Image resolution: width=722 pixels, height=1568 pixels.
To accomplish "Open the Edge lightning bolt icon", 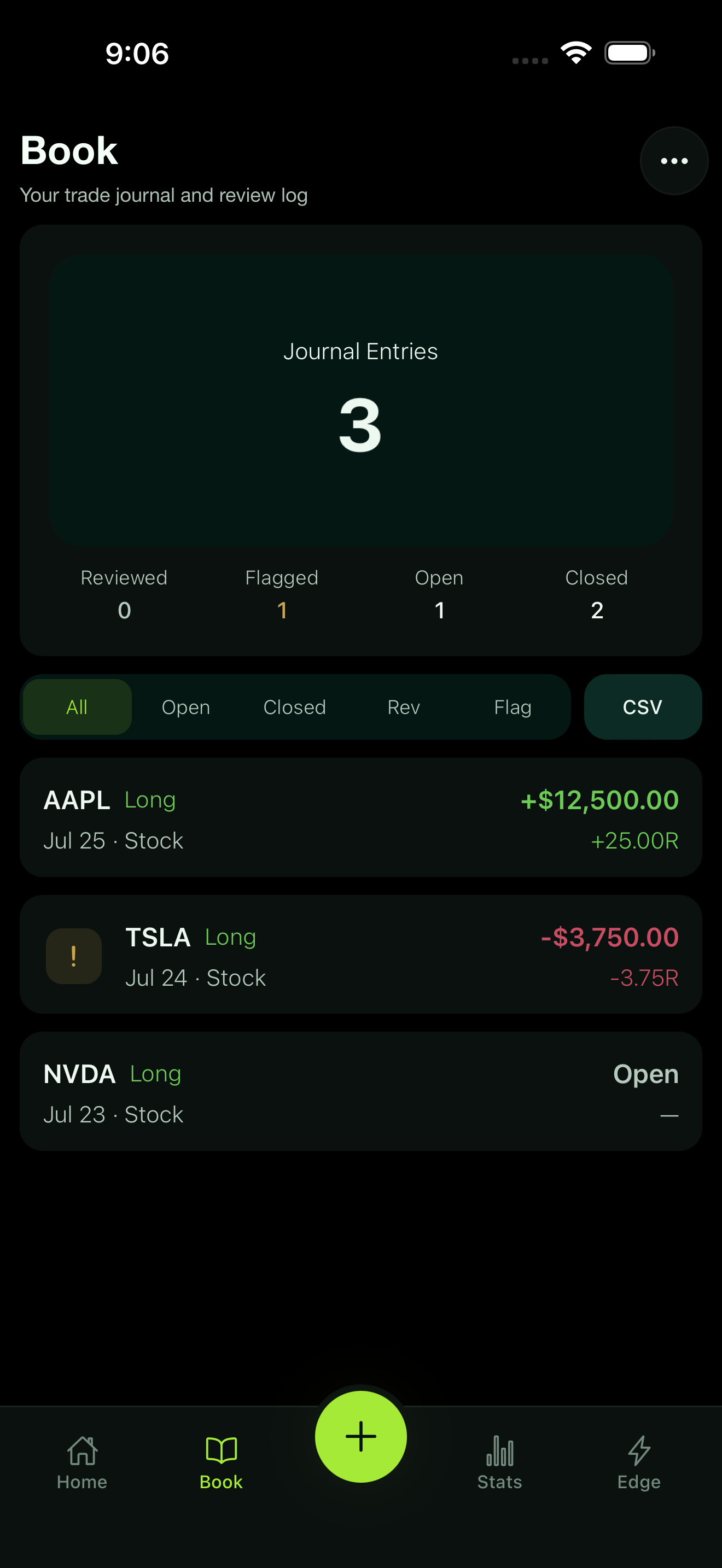I will [x=639, y=1450].
